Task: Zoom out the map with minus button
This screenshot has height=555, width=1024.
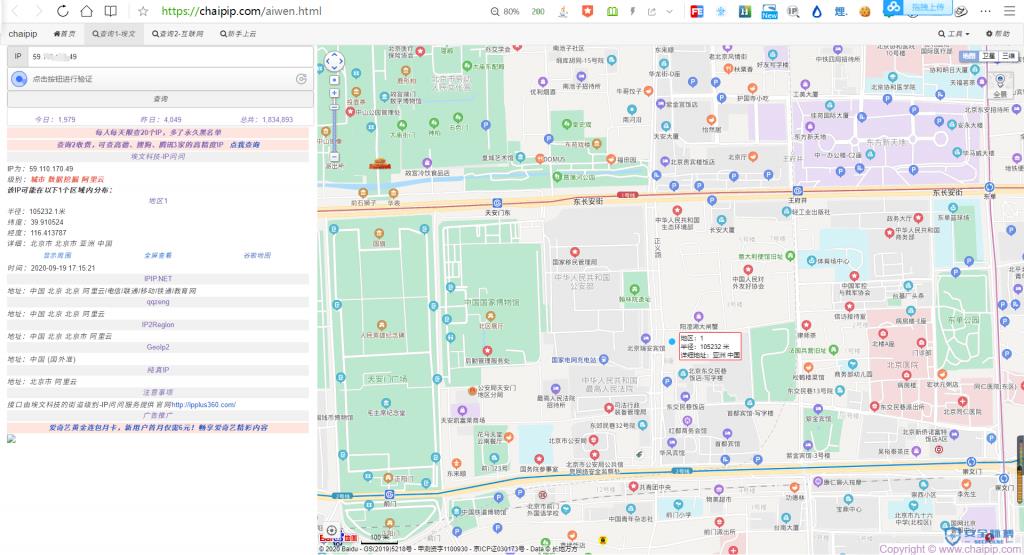Action: [x=334, y=157]
